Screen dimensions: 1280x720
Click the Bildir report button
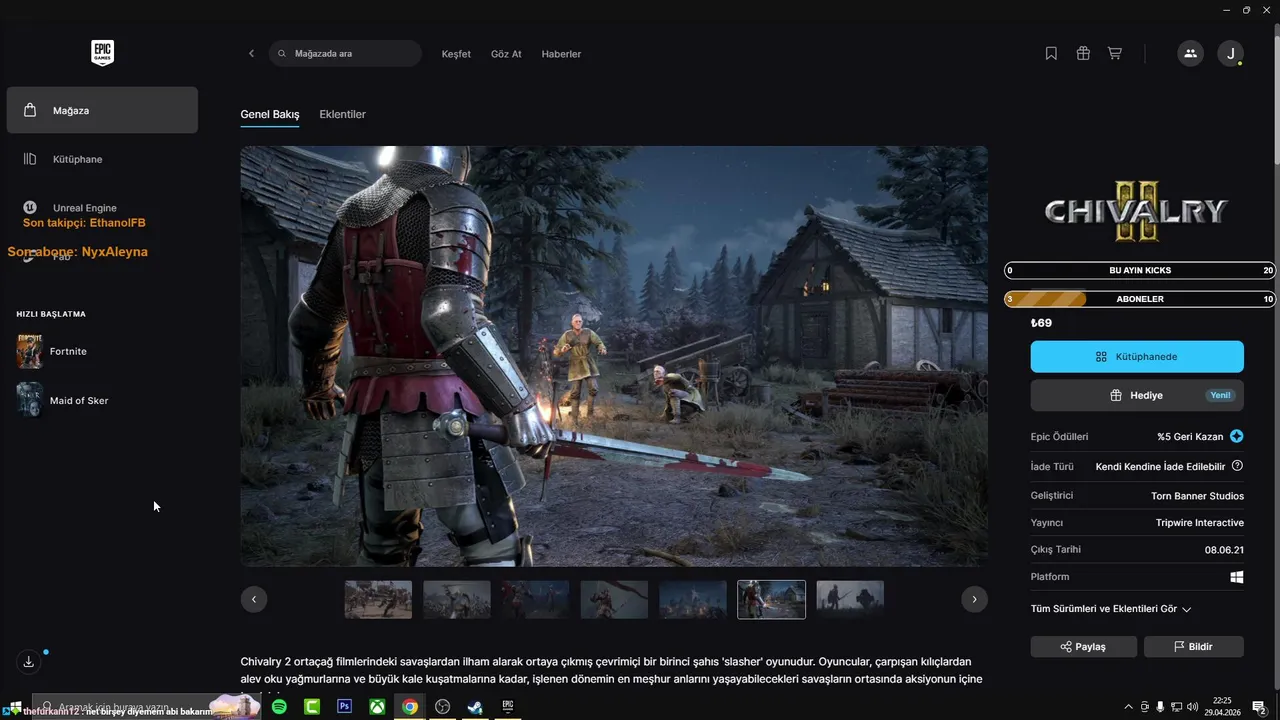pyautogui.click(x=1194, y=646)
